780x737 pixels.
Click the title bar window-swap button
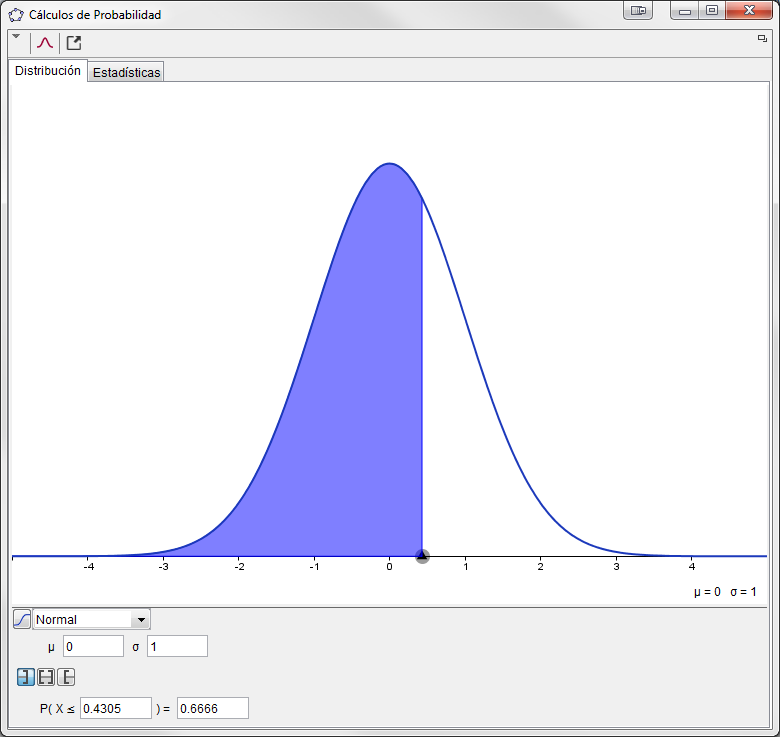pos(638,11)
